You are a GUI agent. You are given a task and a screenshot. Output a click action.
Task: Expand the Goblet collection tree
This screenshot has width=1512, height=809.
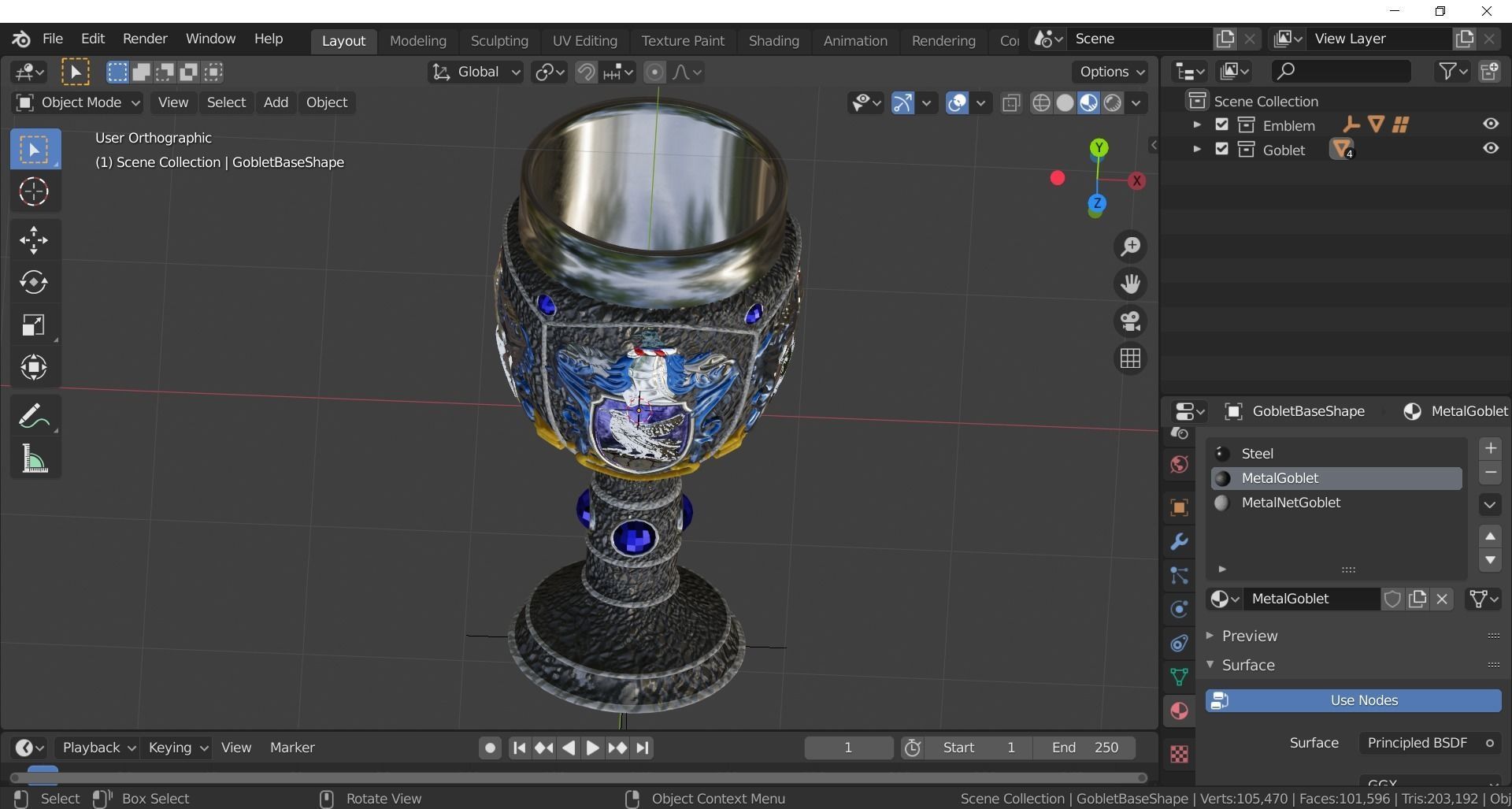click(1197, 149)
